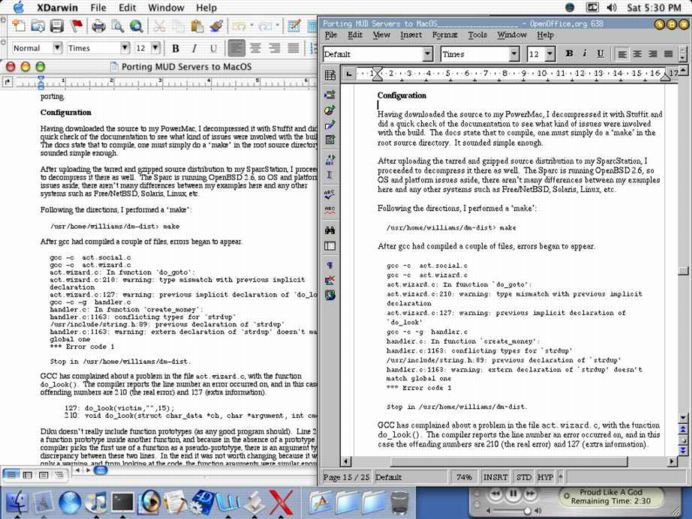Toggle Underline in the Word formatting toolbar
Screen dimensions: 692x519
pyautogui.click(x=214, y=48)
